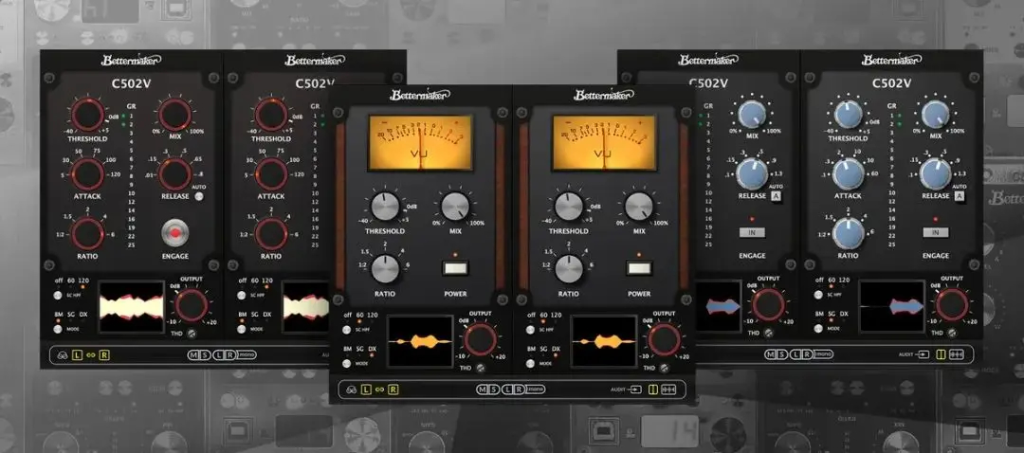This screenshot has height=453, width=1024.
Task: Select triple-module view icon in blue-knob plugin bar
Action: coord(956,354)
